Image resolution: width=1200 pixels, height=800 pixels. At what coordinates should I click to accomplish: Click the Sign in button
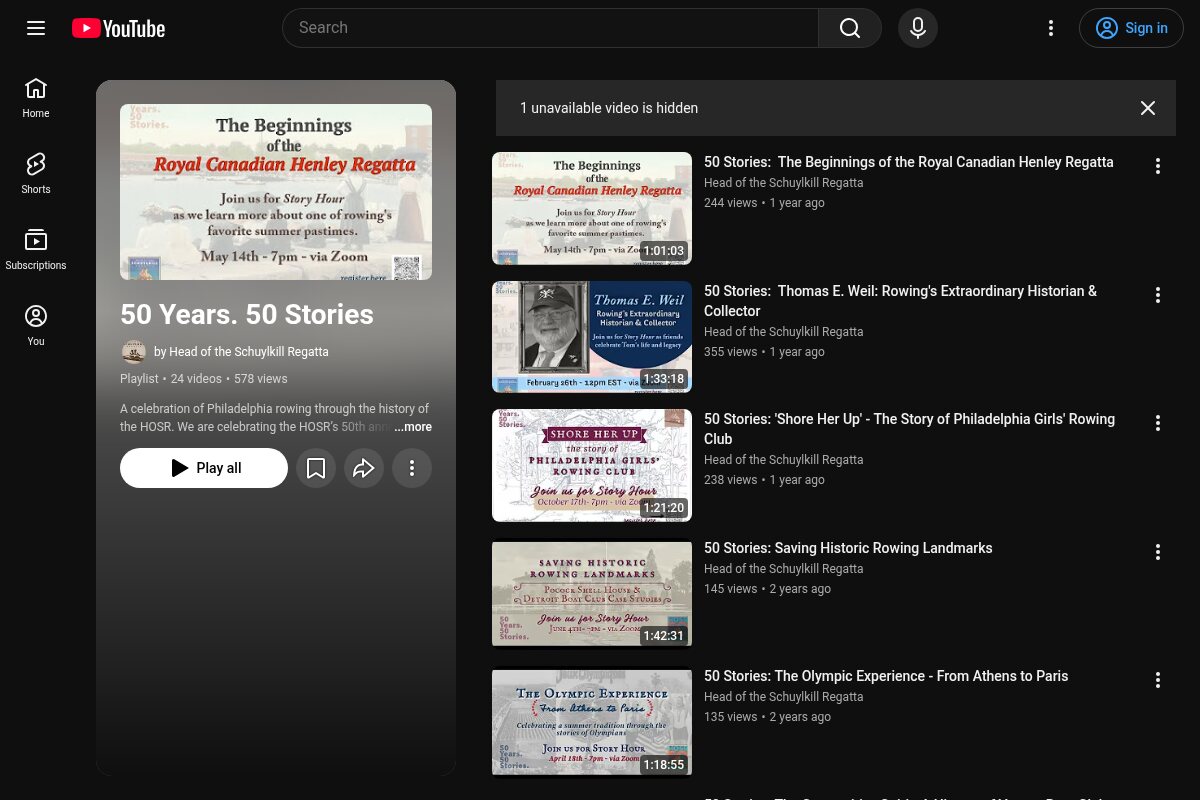pos(1131,28)
